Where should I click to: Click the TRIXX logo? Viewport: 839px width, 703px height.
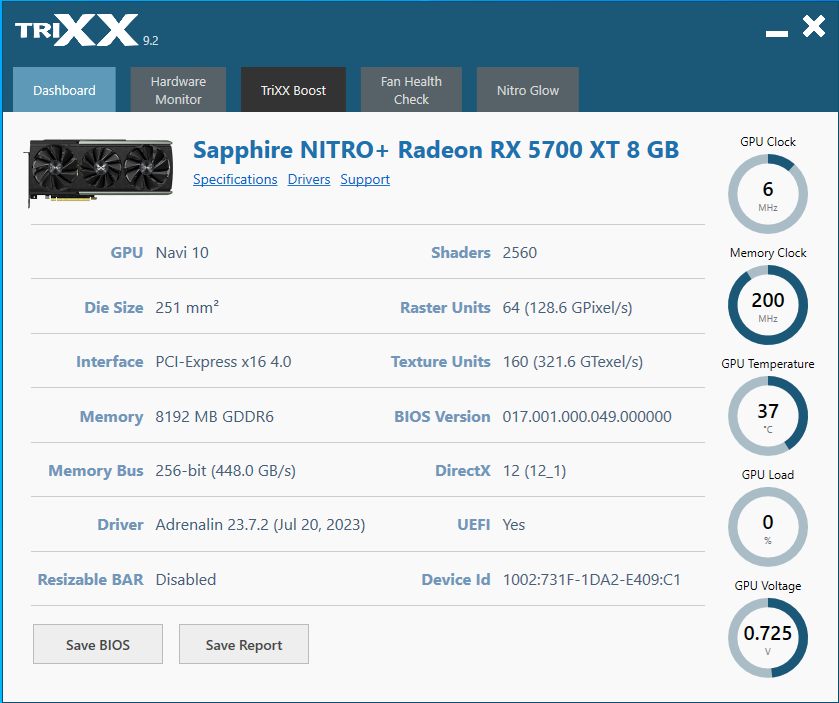tap(77, 30)
